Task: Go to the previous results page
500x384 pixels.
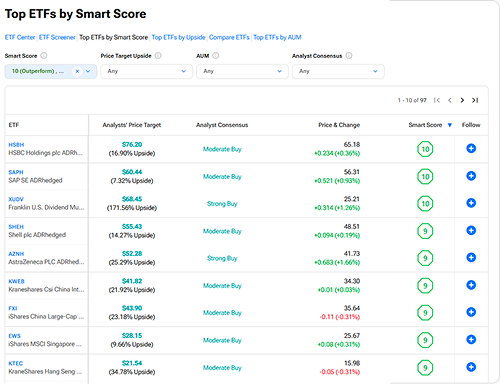Action: (x=450, y=100)
